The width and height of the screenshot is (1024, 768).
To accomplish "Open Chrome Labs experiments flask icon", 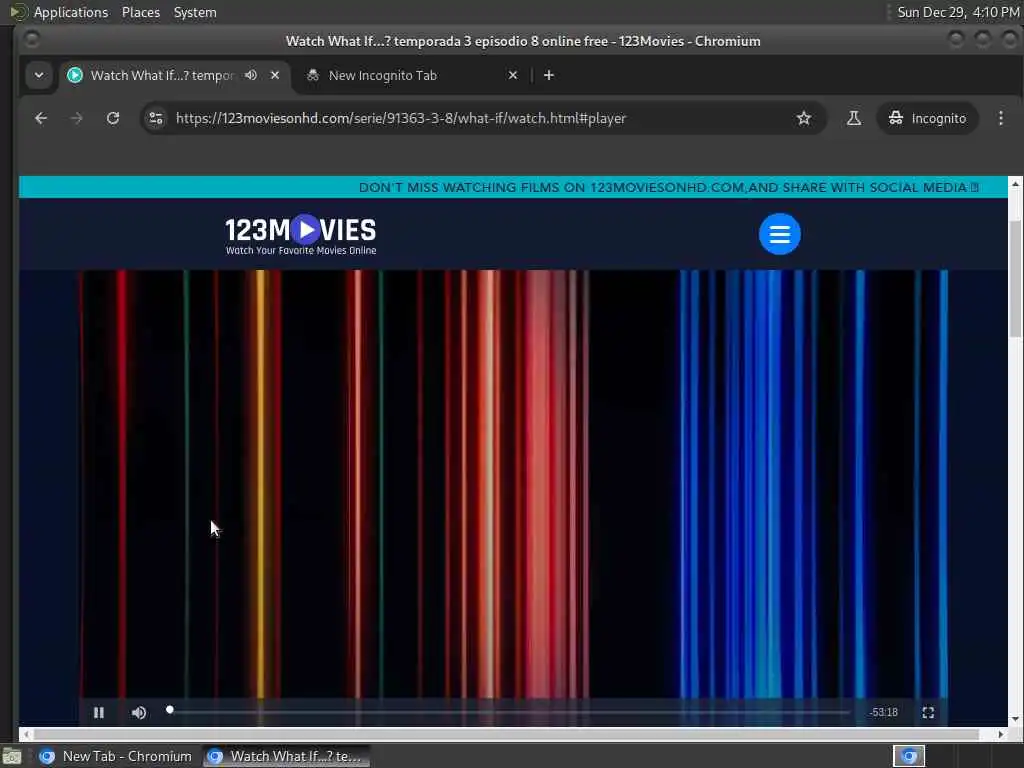I will 854,118.
